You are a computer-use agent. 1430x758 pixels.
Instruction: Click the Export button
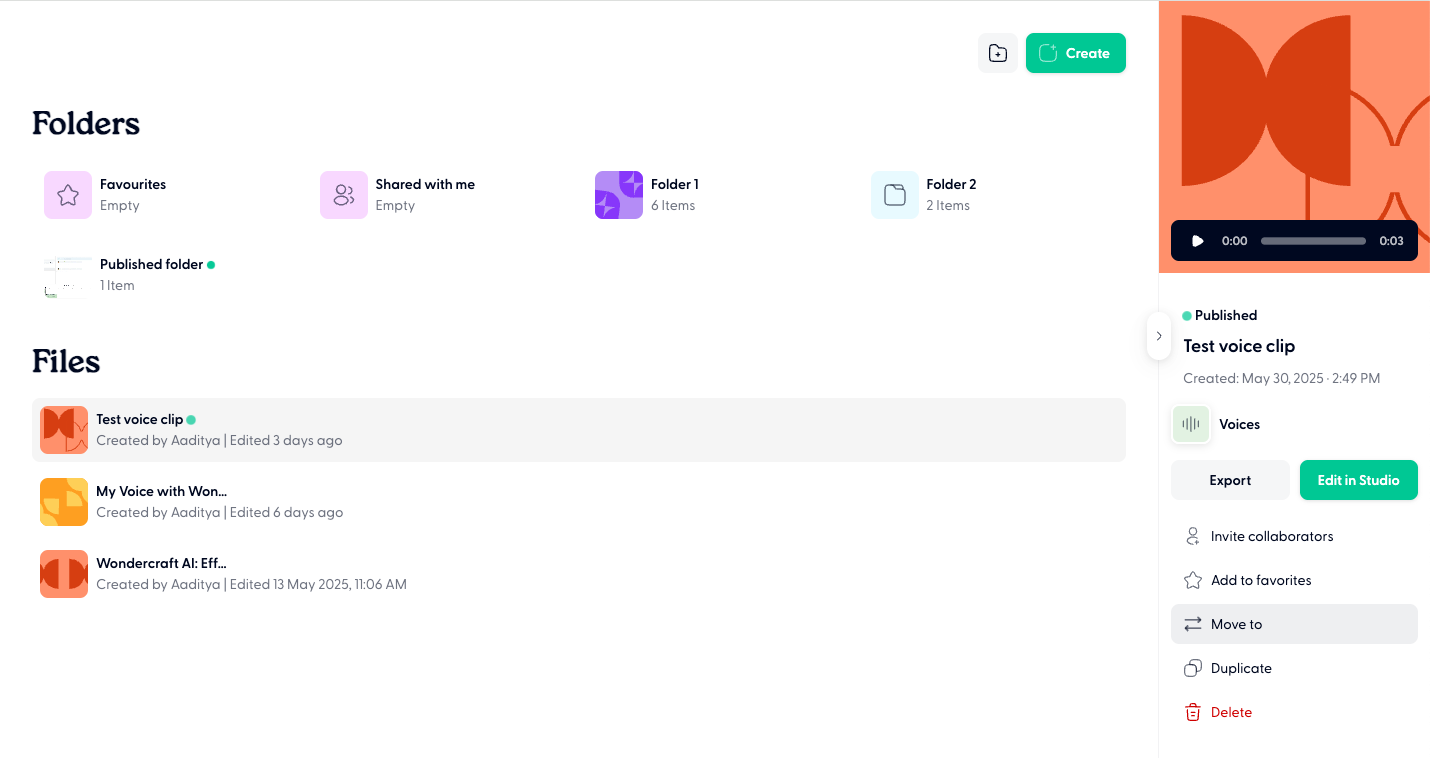point(1230,480)
